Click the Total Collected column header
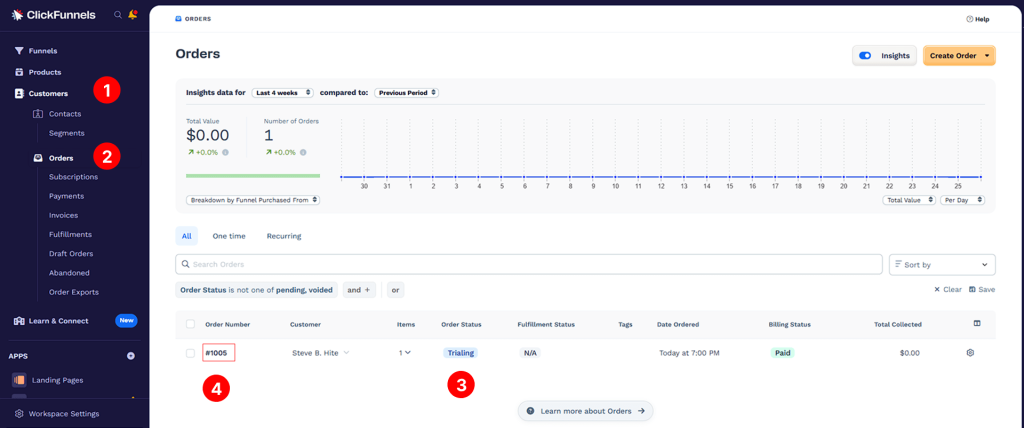1024x428 pixels. (x=898, y=324)
